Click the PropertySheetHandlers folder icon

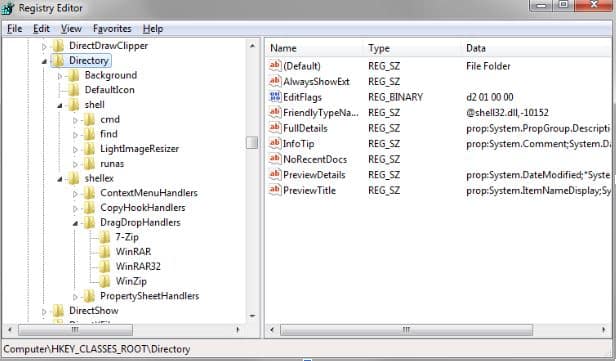[90, 296]
